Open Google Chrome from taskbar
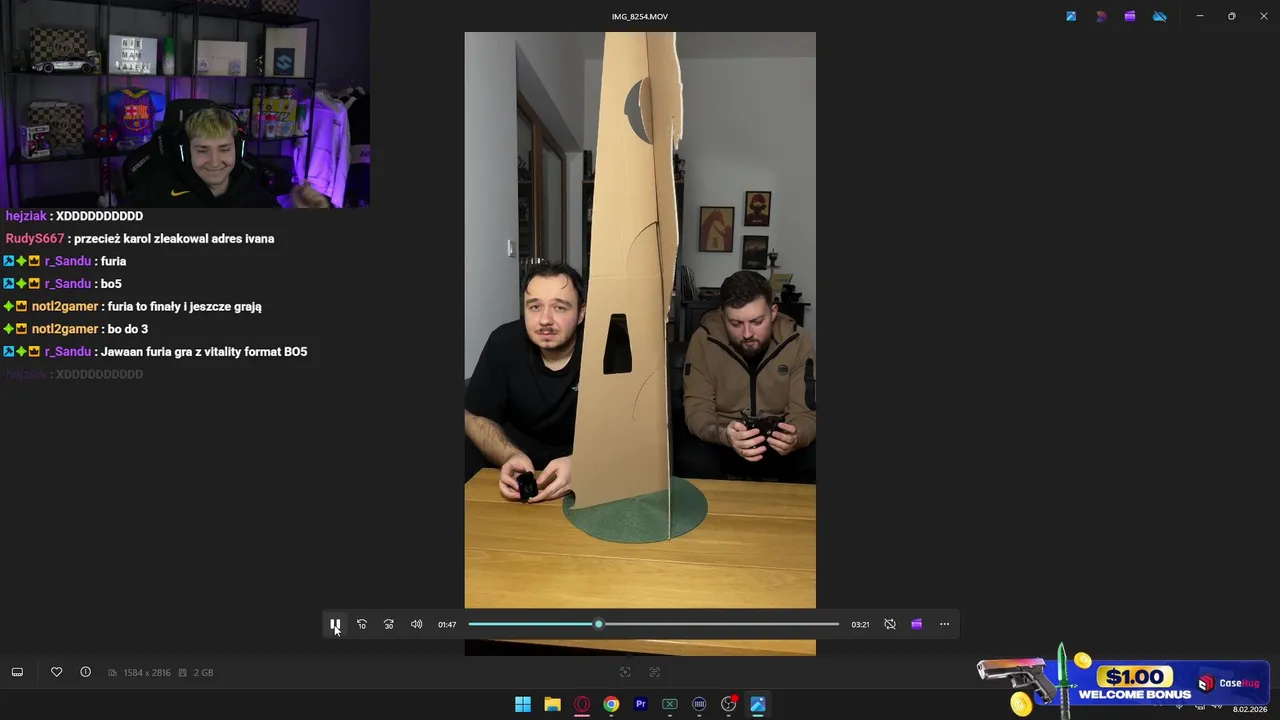Image resolution: width=1280 pixels, height=720 pixels. point(611,704)
